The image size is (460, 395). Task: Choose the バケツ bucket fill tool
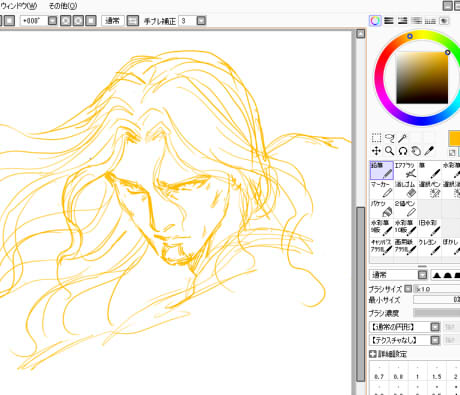(382, 208)
